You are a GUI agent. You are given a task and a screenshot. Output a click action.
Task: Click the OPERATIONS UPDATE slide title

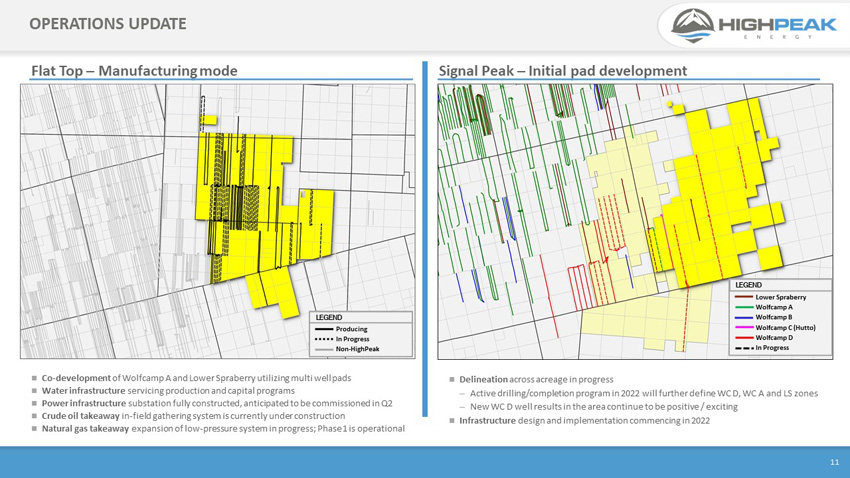[x=108, y=24]
